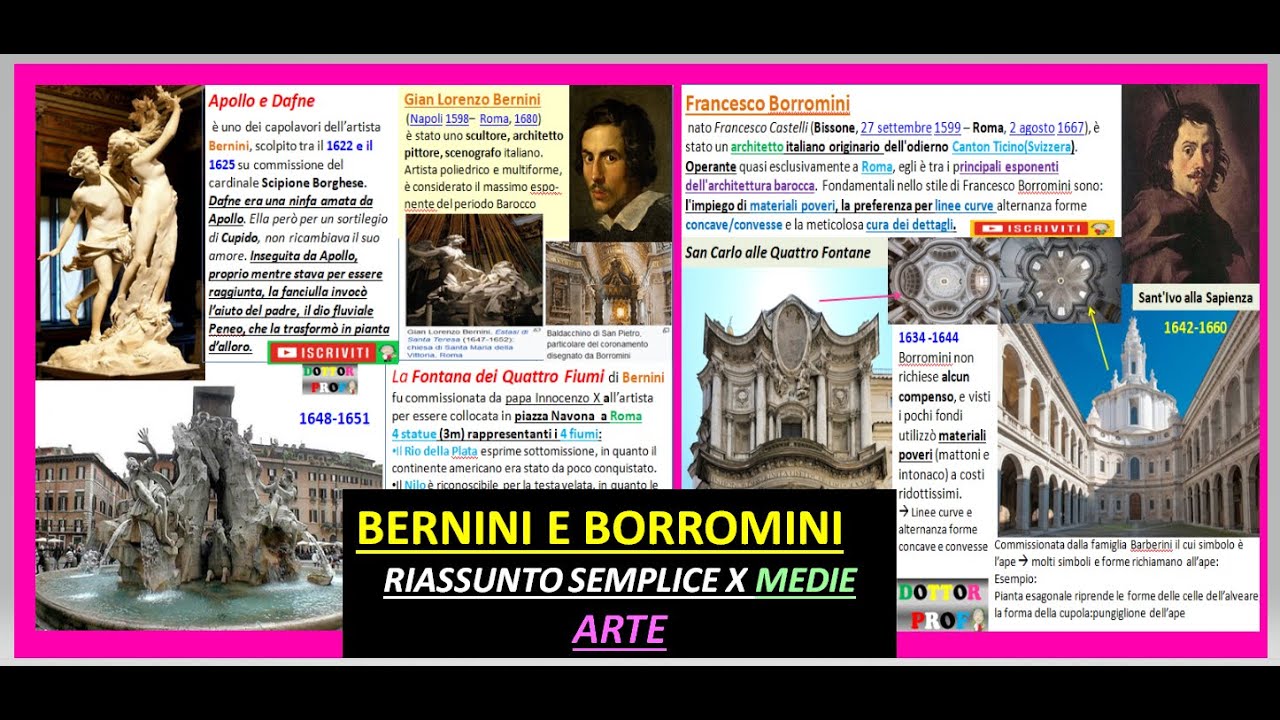Image resolution: width=1280 pixels, height=720 pixels.
Task: Click the 'piazza Navona' underlined text
Action: click(556, 415)
